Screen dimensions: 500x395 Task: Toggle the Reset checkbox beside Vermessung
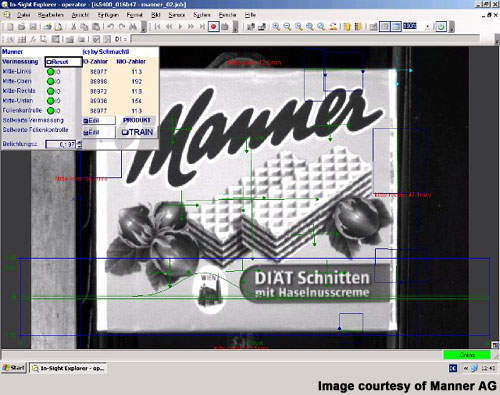click(x=63, y=62)
